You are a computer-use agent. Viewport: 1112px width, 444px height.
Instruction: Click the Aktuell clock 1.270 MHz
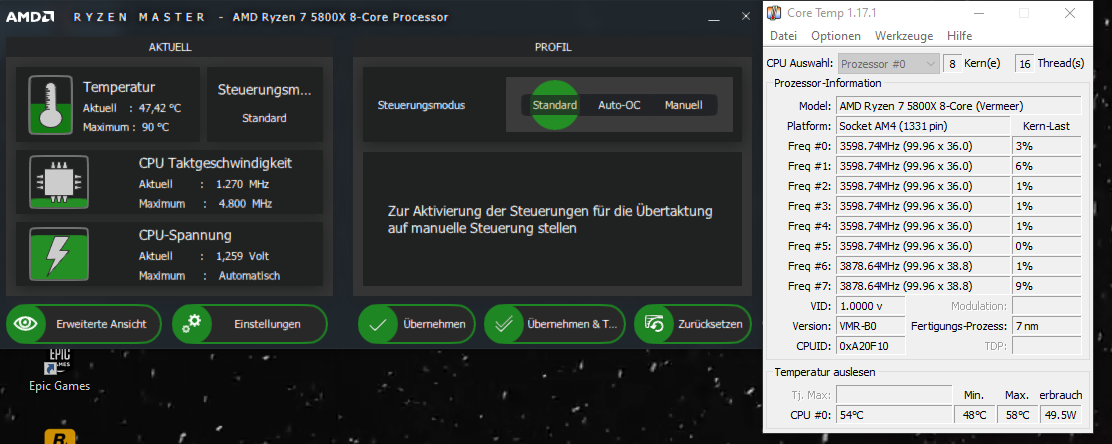coord(243,184)
